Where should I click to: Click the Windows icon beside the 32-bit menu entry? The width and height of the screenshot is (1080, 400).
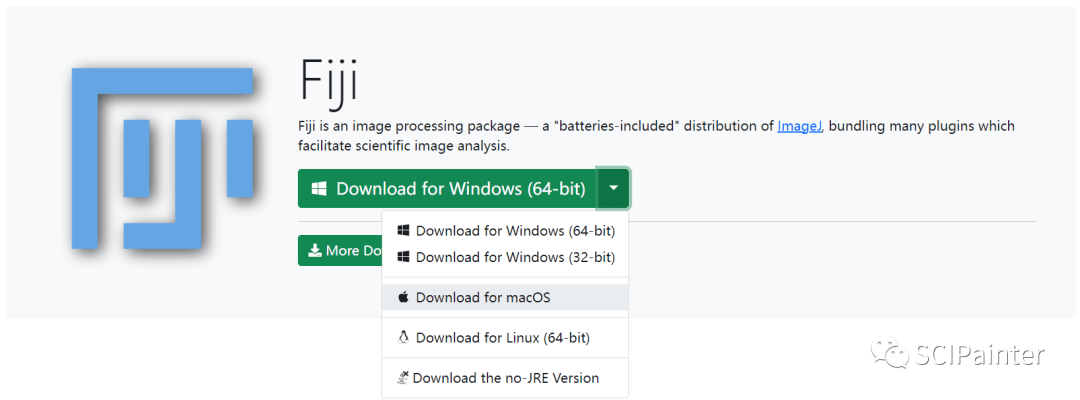click(x=403, y=257)
